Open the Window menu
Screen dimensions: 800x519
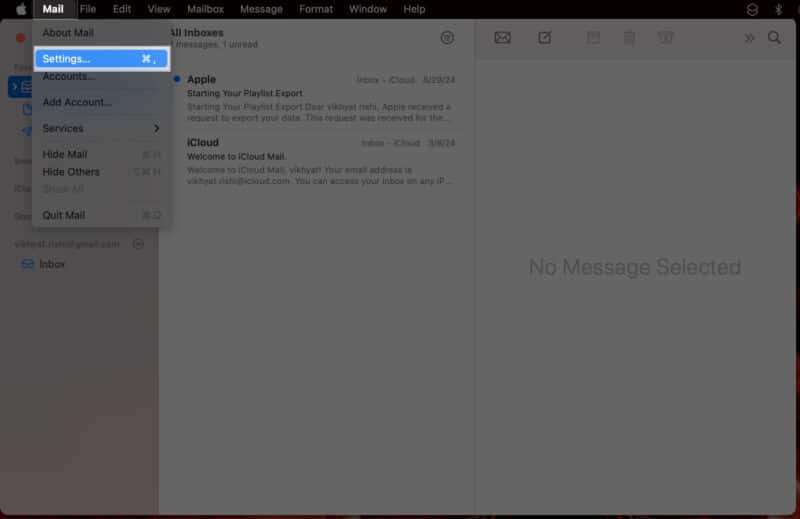click(368, 9)
